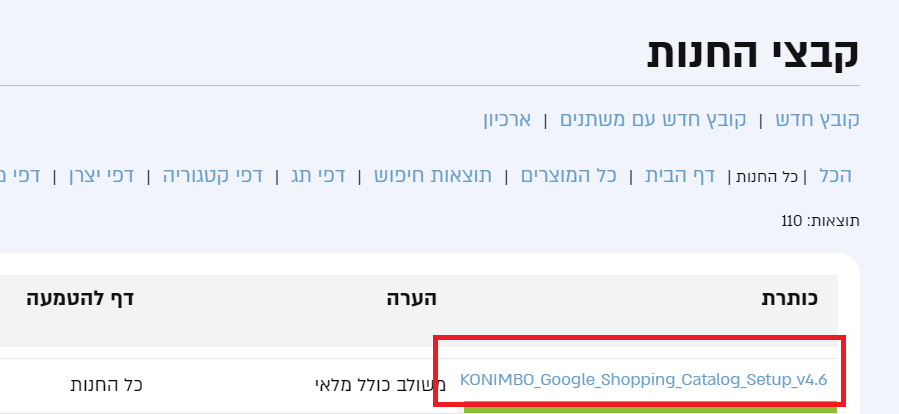This screenshot has height=414, width=899.
Task: Select the 'הכל' filter tab
Action: coord(835,177)
